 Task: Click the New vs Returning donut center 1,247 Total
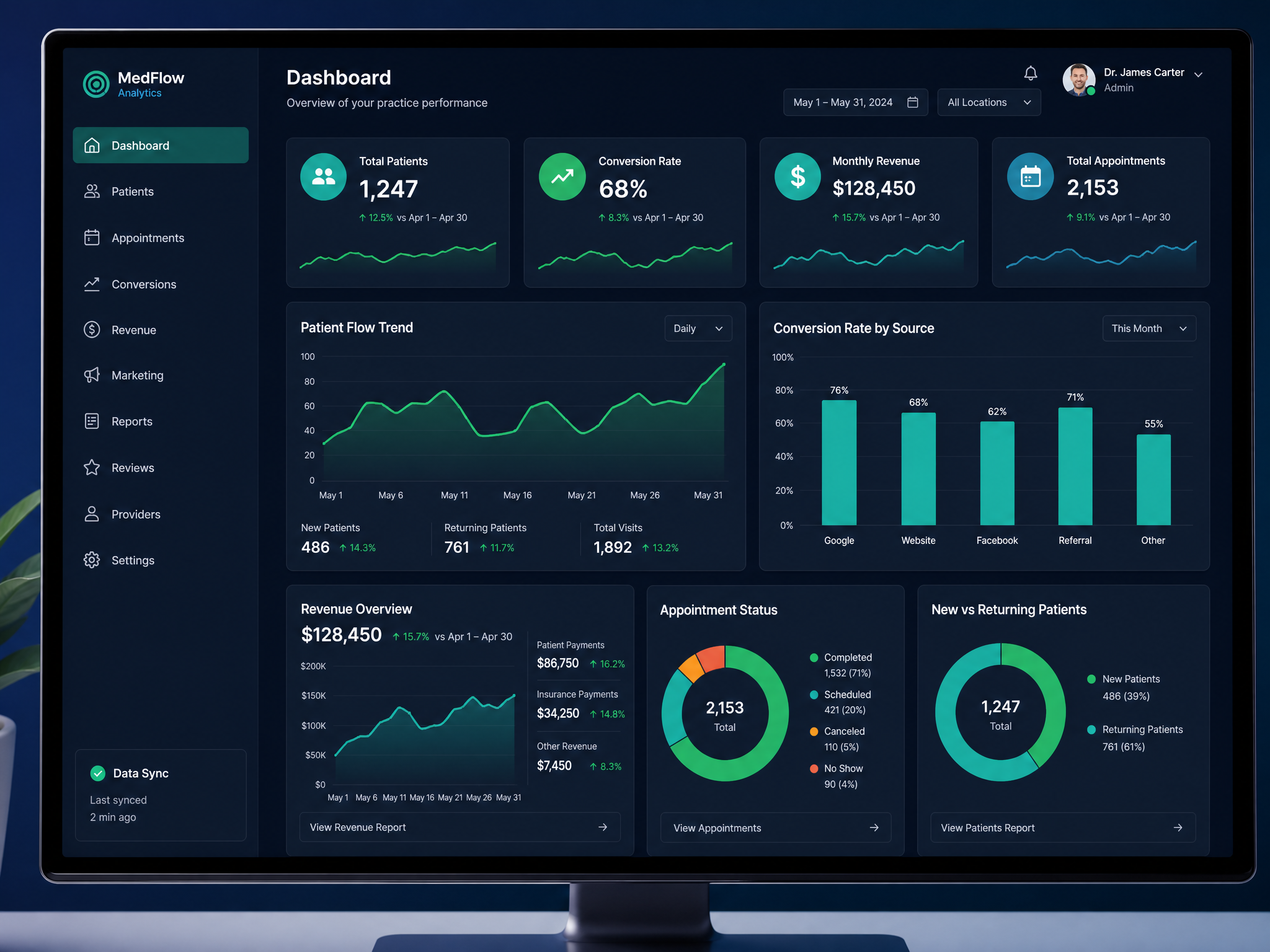tap(1000, 714)
